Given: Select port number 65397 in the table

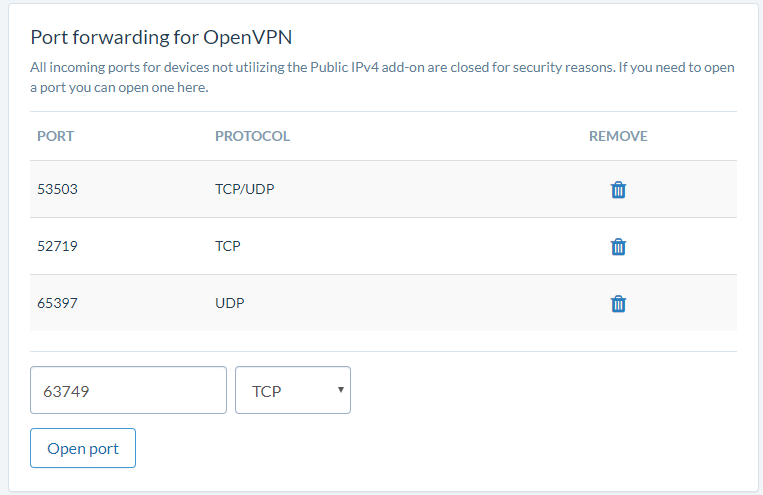Looking at the screenshot, I should (x=57, y=303).
